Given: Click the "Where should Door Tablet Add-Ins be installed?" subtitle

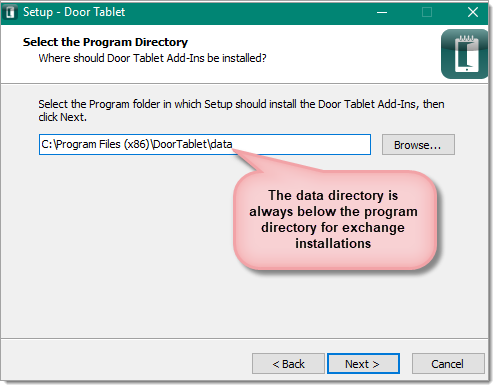Looking at the screenshot, I should tap(152, 58).
